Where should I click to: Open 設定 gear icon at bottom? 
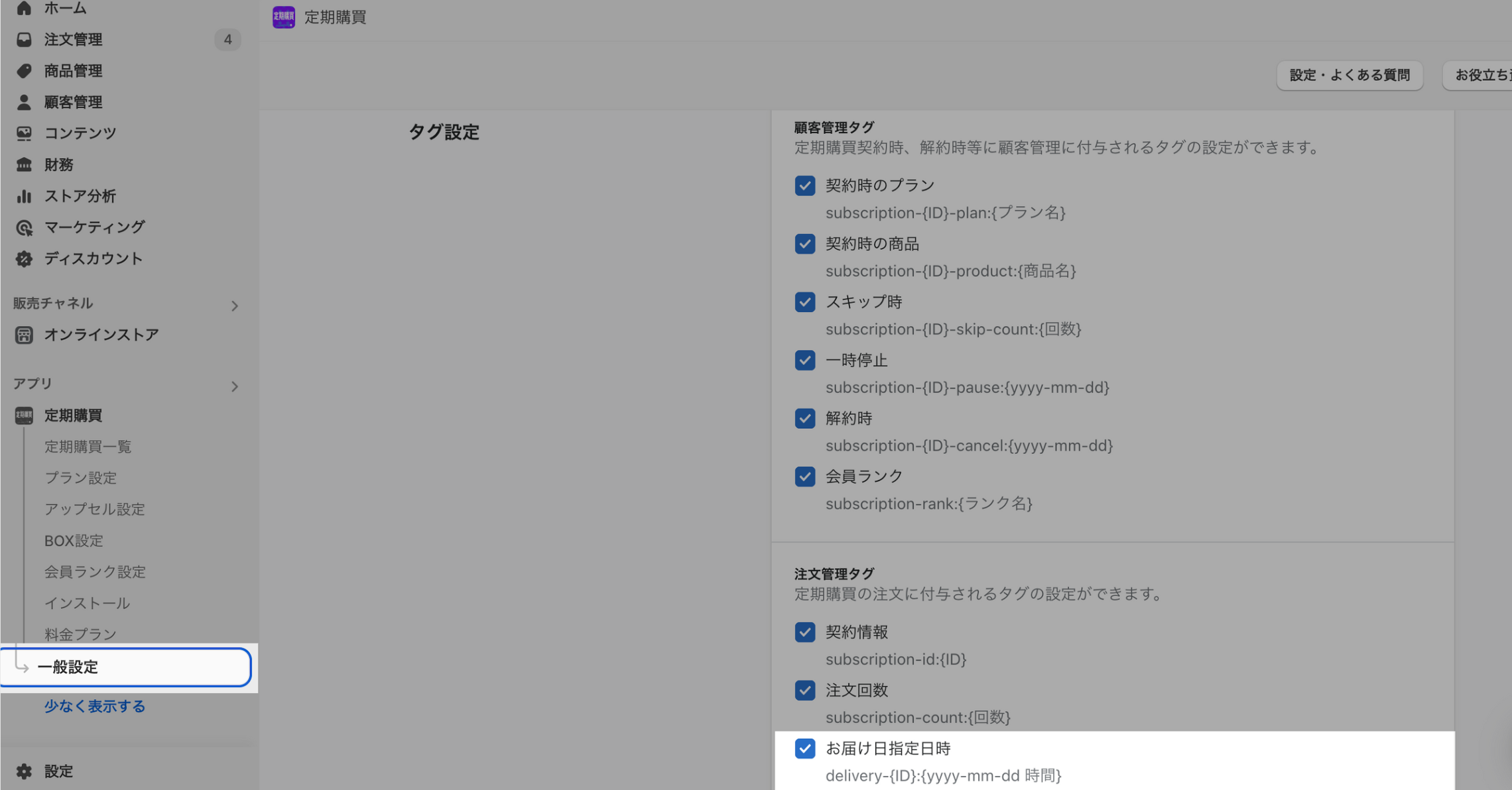24,771
